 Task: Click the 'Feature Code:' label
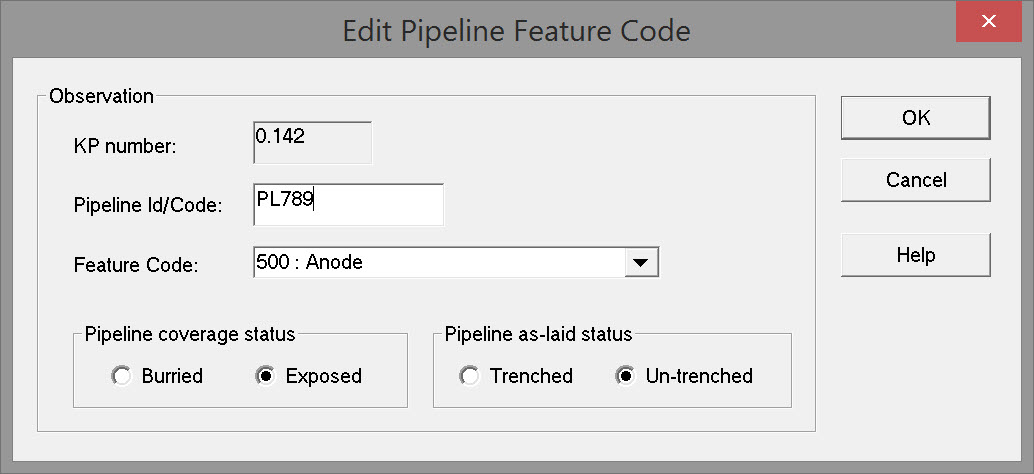click(136, 266)
